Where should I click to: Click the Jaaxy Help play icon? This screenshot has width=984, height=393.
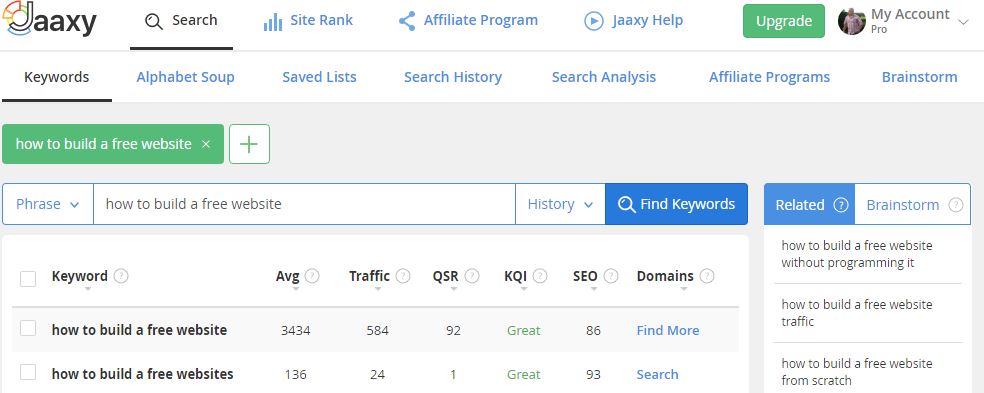(x=594, y=21)
